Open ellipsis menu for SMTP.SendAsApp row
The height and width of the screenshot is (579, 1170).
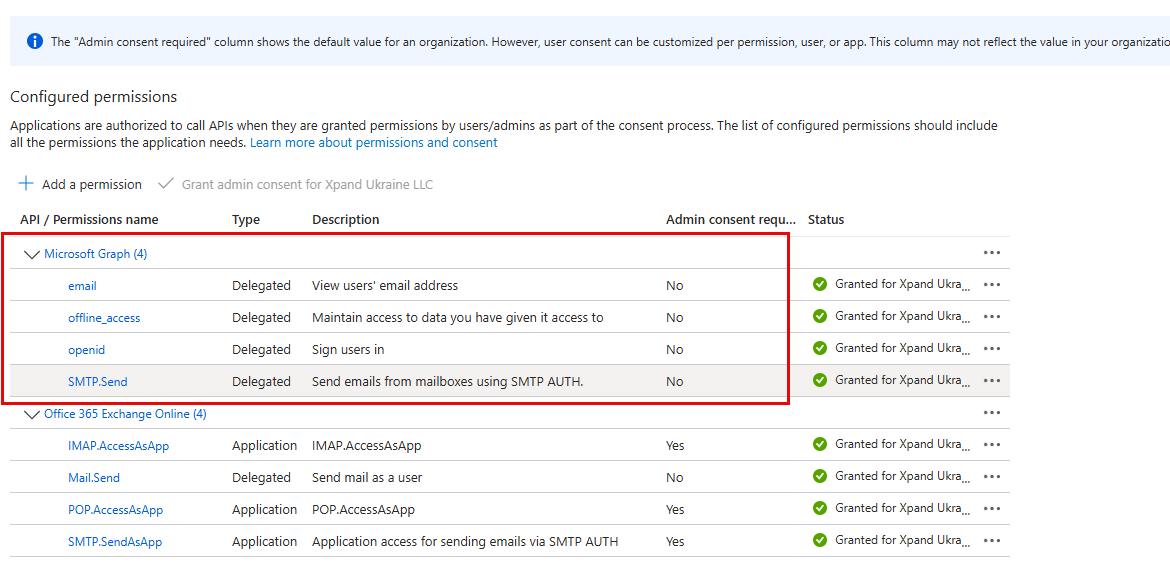tap(991, 541)
